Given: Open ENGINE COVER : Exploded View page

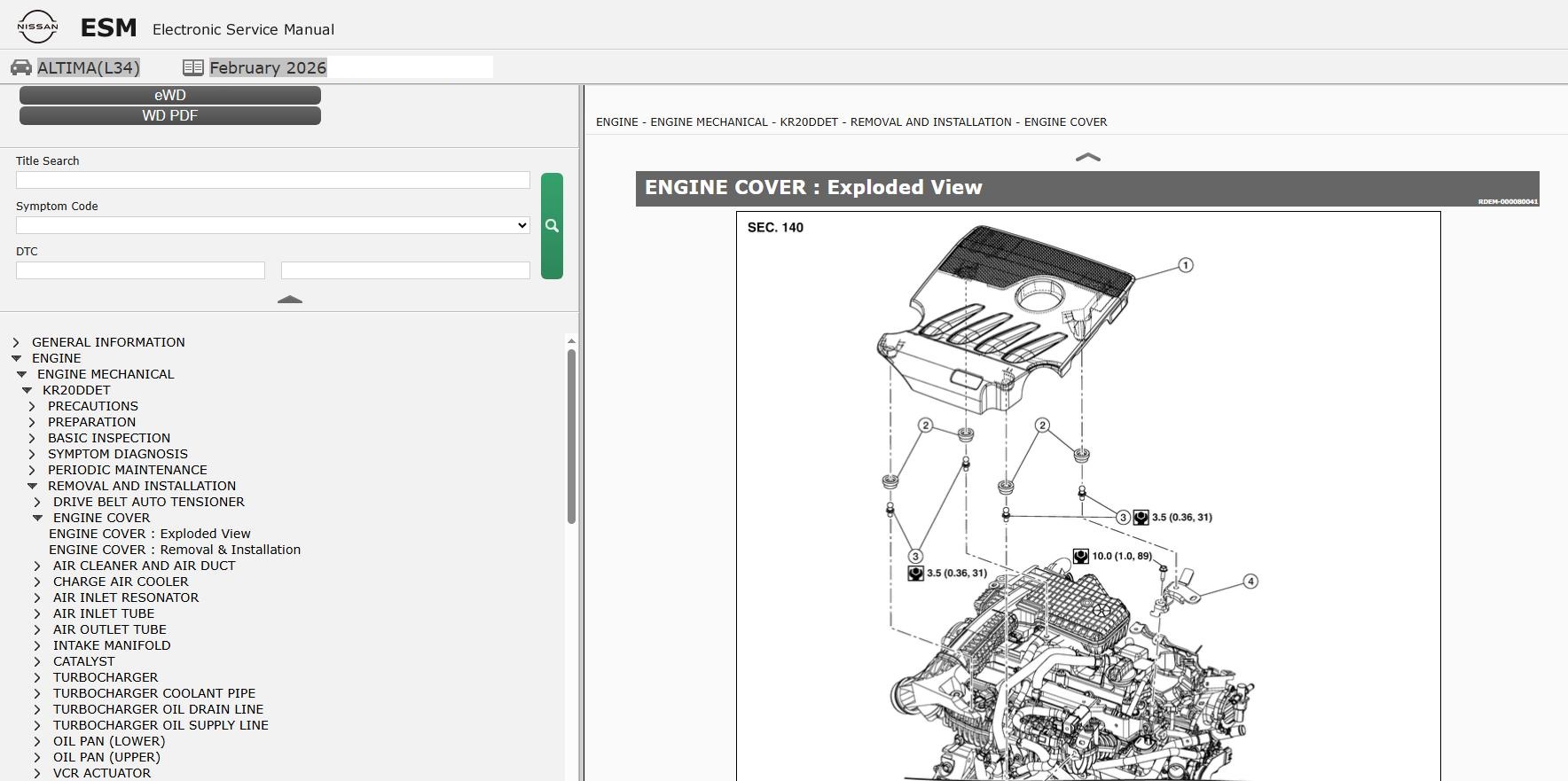Looking at the screenshot, I should [x=150, y=534].
